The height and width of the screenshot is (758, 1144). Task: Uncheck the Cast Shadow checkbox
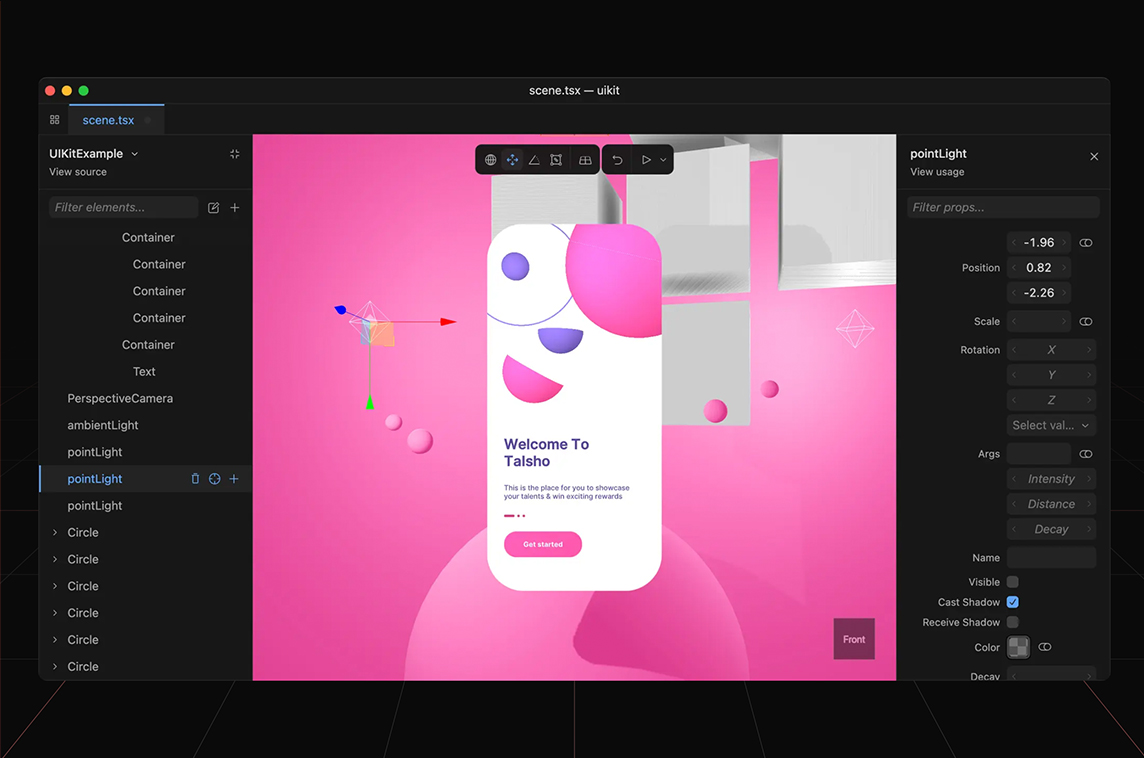point(1013,602)
